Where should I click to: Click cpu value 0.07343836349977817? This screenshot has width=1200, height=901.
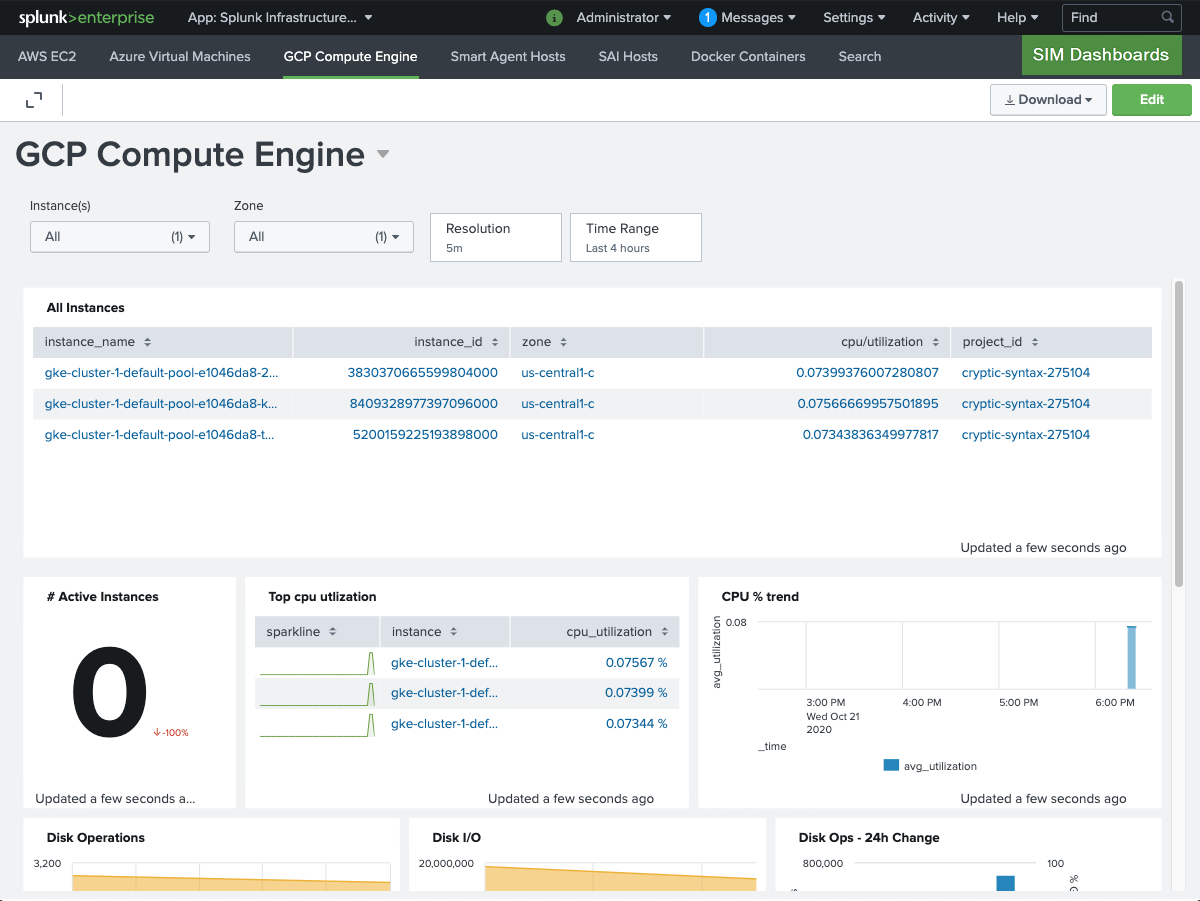click(x=871, y=435)
